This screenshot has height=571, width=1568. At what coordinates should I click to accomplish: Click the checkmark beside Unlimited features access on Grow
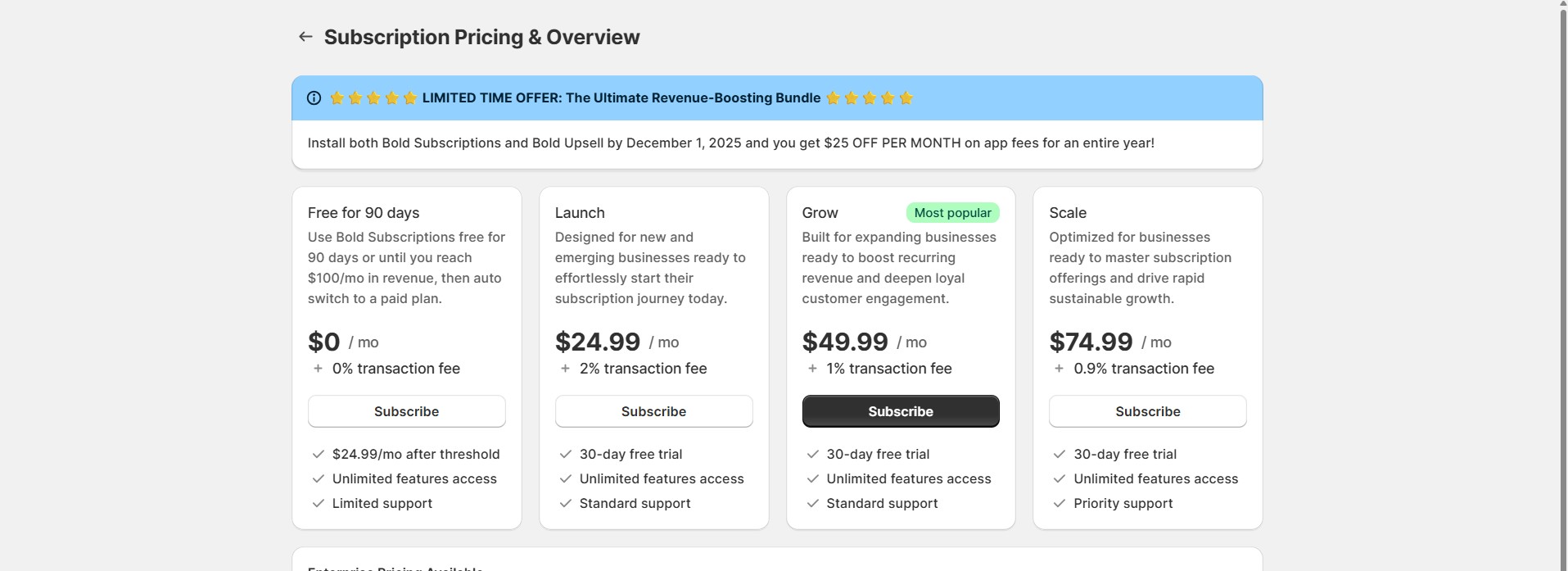pos(812,478)
